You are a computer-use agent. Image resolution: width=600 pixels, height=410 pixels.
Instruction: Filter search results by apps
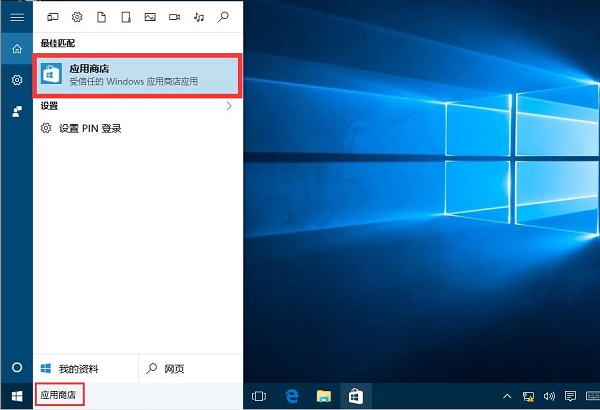(x=52, y=17)
